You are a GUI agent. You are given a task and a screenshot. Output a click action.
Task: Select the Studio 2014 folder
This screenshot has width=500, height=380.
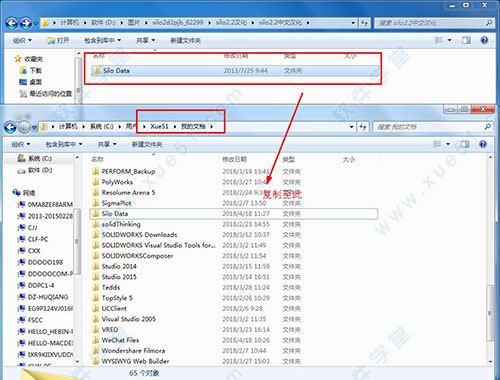point(115,266)
